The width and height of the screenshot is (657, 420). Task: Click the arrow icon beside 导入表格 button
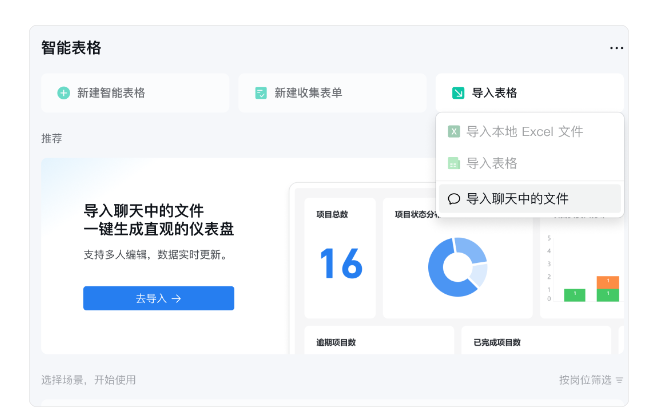458,93
